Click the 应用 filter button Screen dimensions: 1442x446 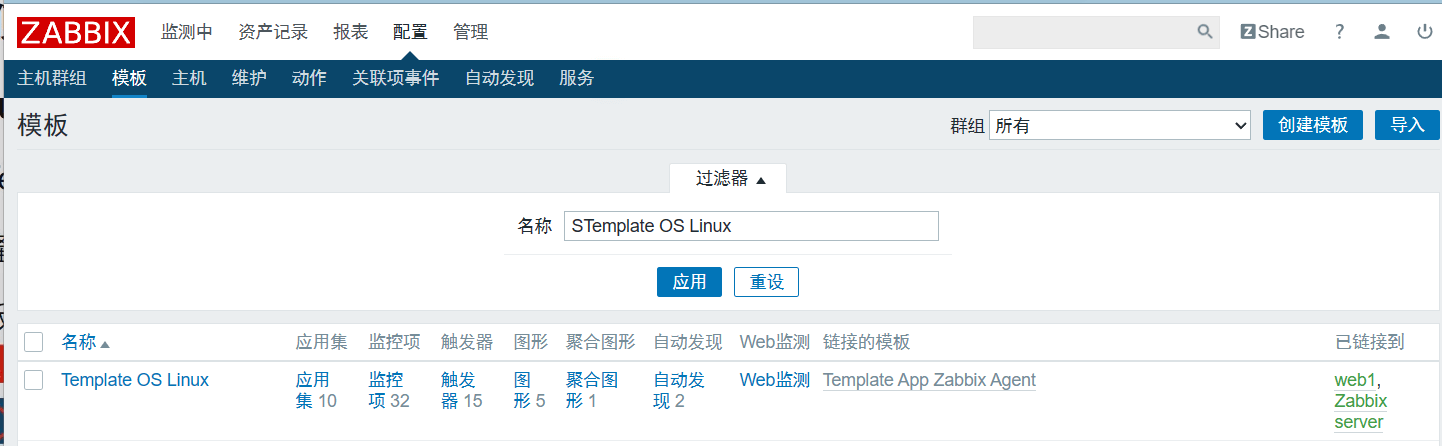point(689,282)
